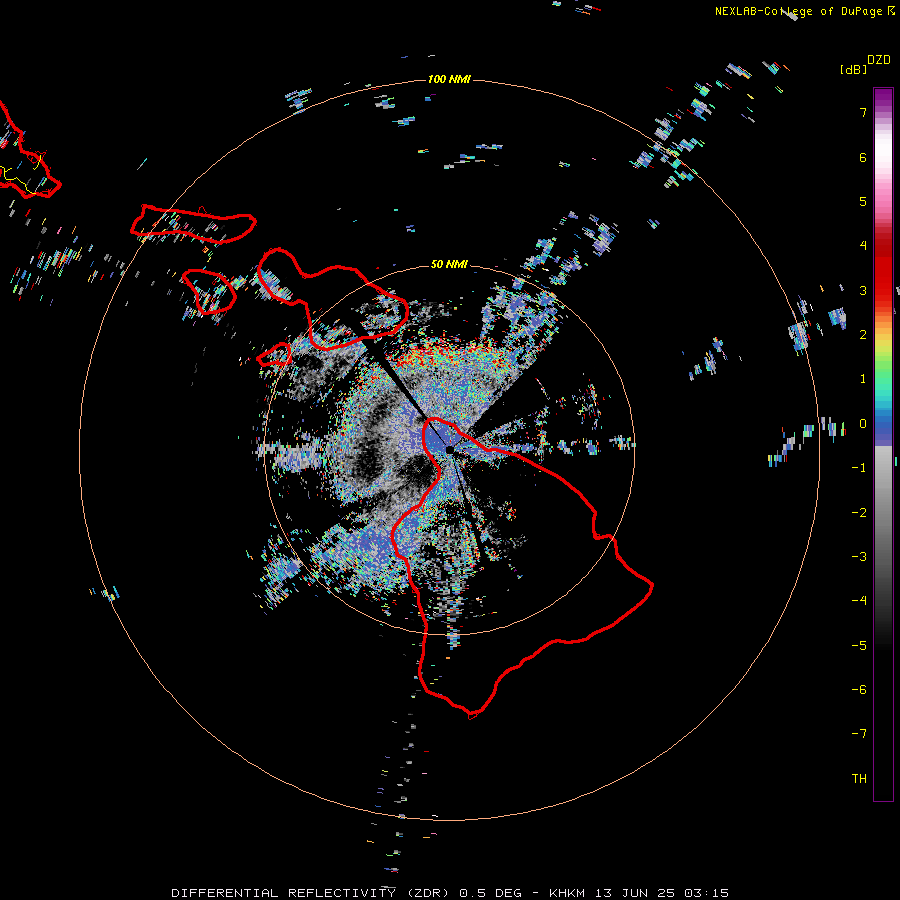
Task: Click the KHKM 13 JUN 25 03:15 timestamp
Action: (639, 893)
